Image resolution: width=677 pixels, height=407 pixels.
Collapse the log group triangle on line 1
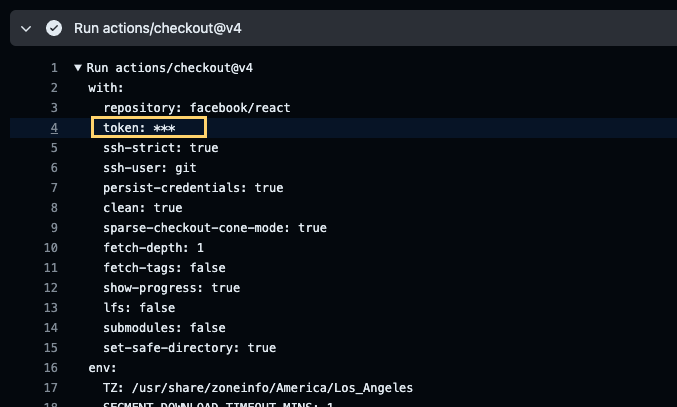(x=78, y=67)
